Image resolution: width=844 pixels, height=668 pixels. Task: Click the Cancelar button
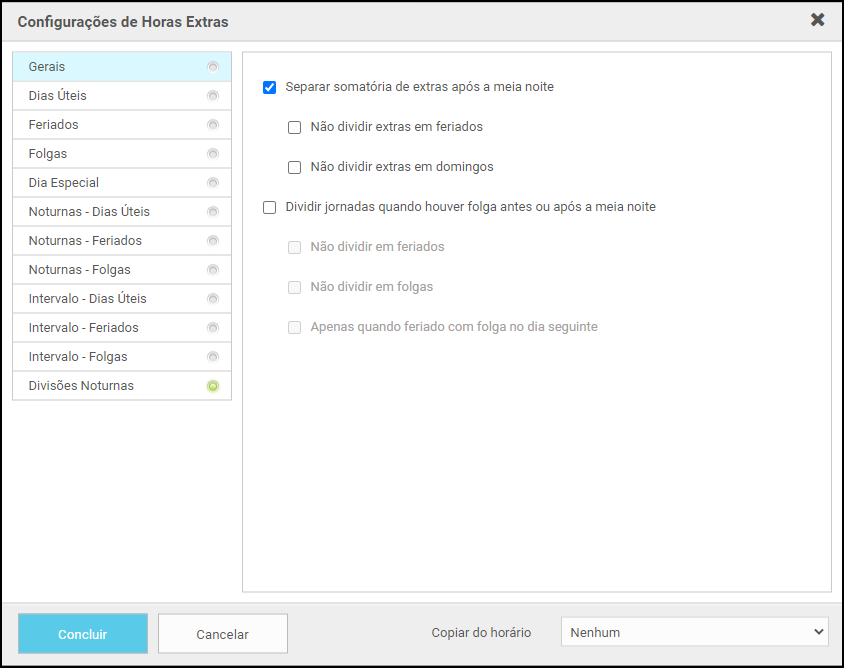point(222,634)
